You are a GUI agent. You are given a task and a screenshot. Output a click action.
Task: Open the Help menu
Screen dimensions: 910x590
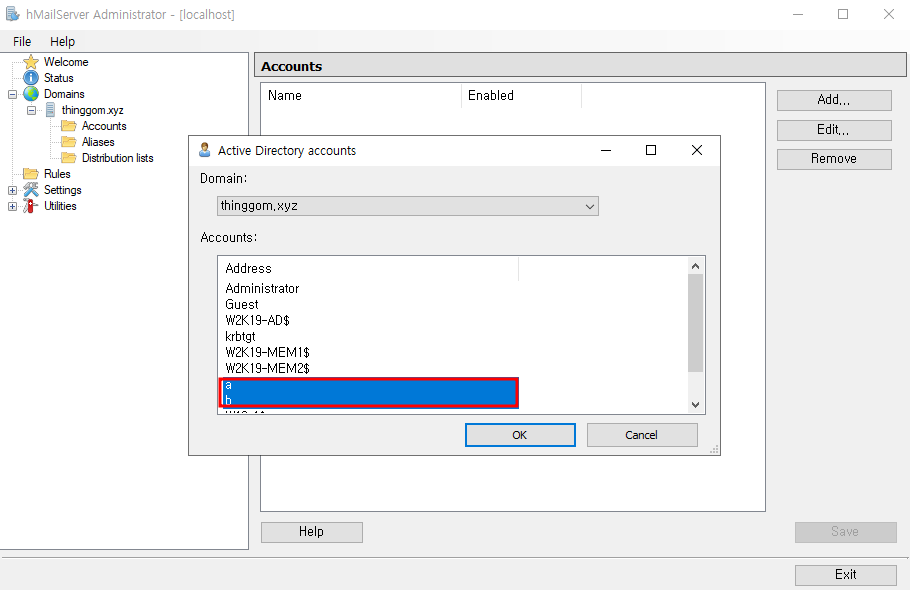[62, 41]
